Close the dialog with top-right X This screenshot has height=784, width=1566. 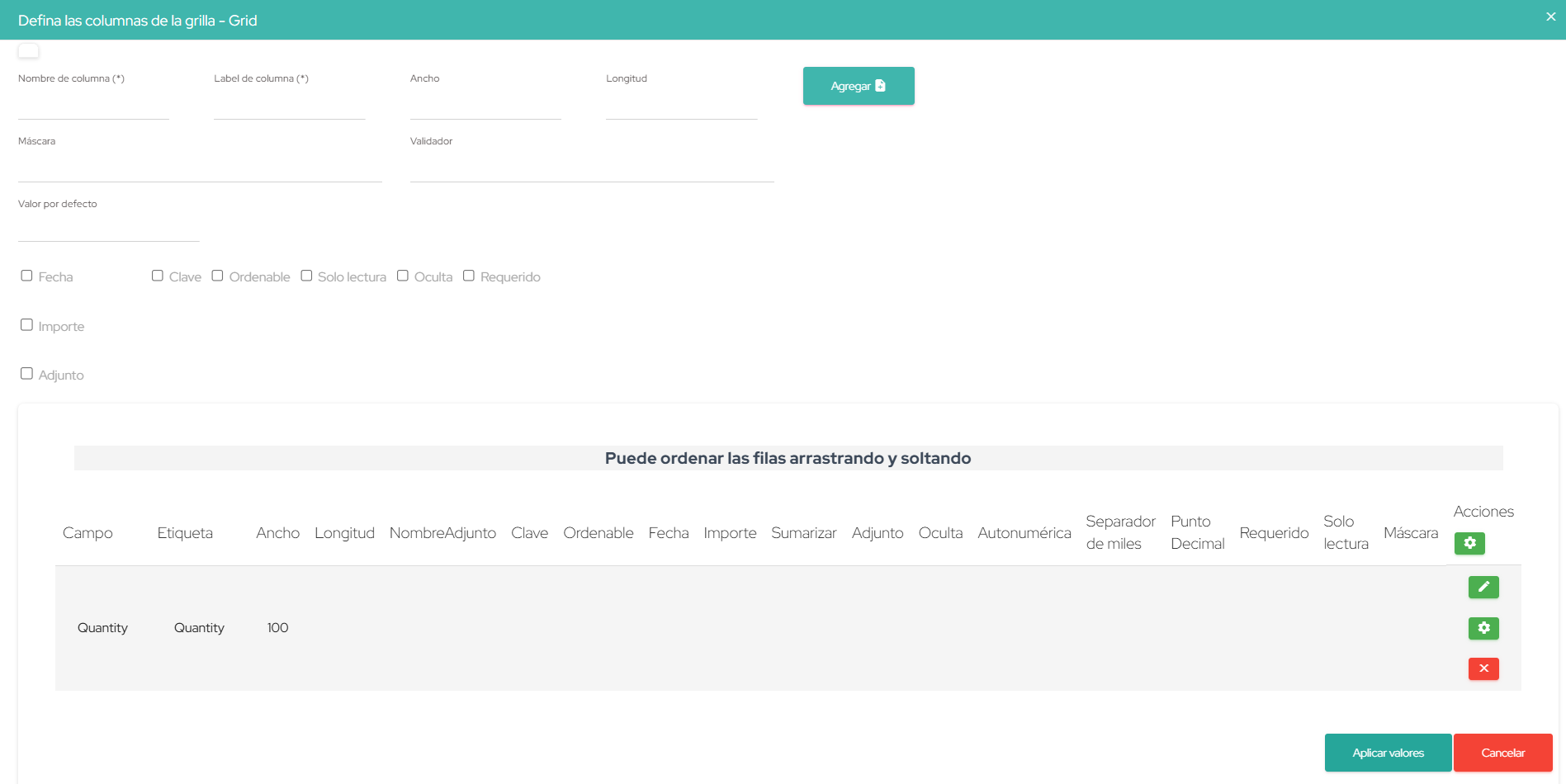[1550, 17]
